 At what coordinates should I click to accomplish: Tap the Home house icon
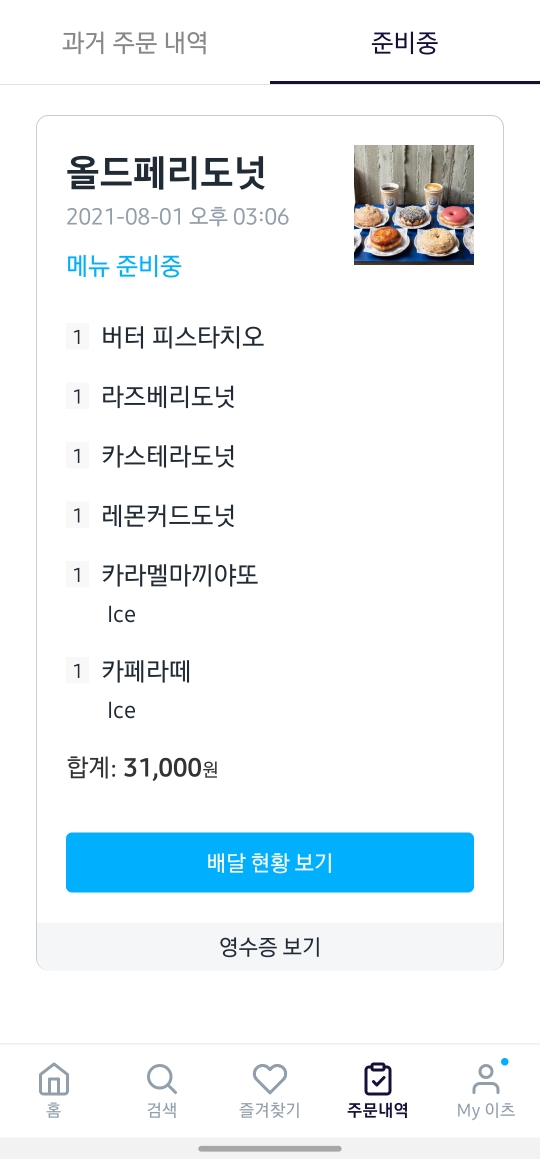[x=54, y=1080]
